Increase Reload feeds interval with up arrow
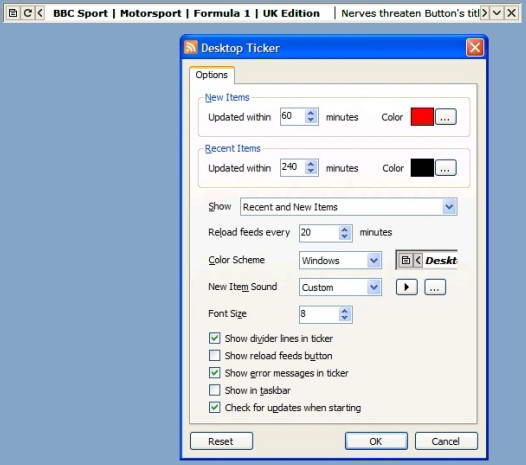Image resolution: width=526 pixels, height=465 pixels. click(345, 229)
